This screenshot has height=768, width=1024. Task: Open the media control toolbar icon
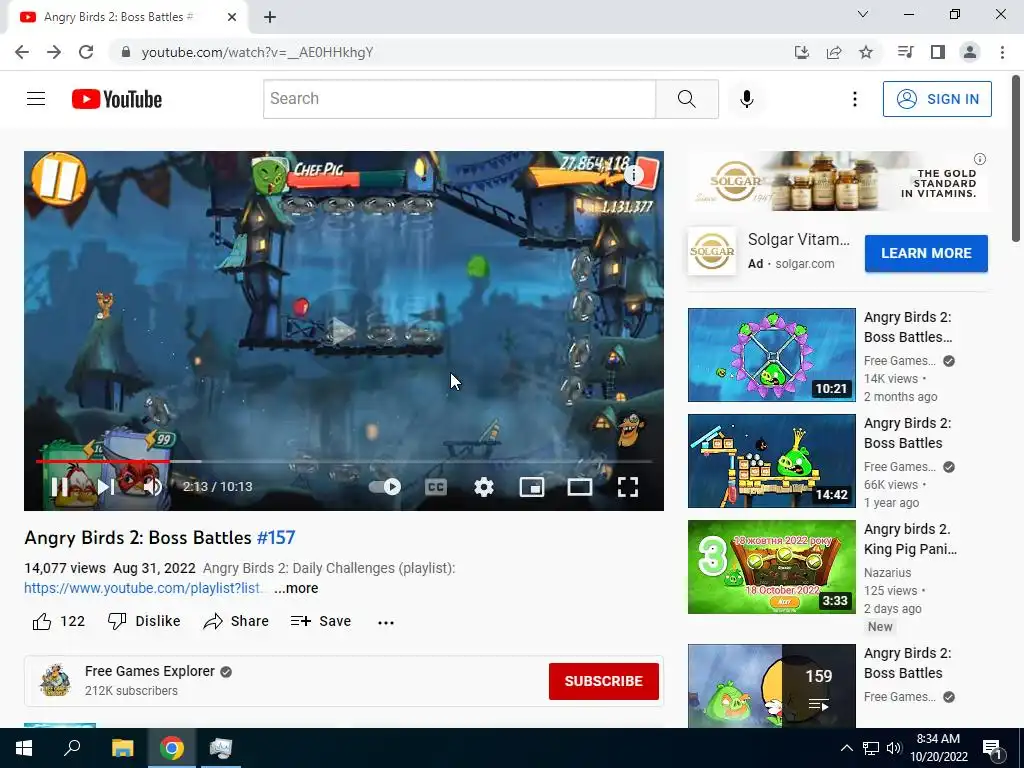pyautogui.click(x=905, y=52)
